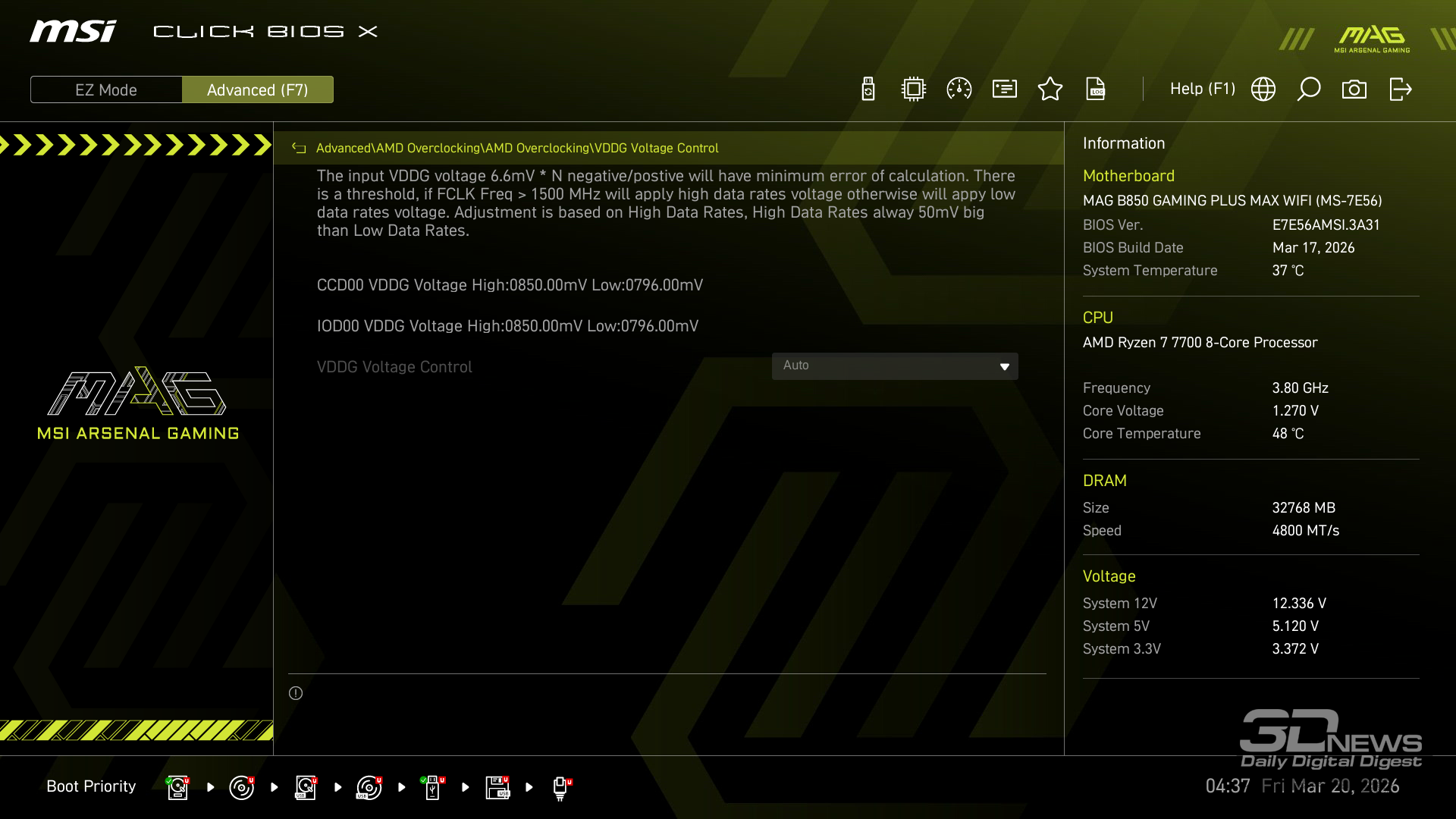This screenshot has width=1456, height=819.
Task: Go back using breadcrumb arrow icon
Action: pos(299,149)
